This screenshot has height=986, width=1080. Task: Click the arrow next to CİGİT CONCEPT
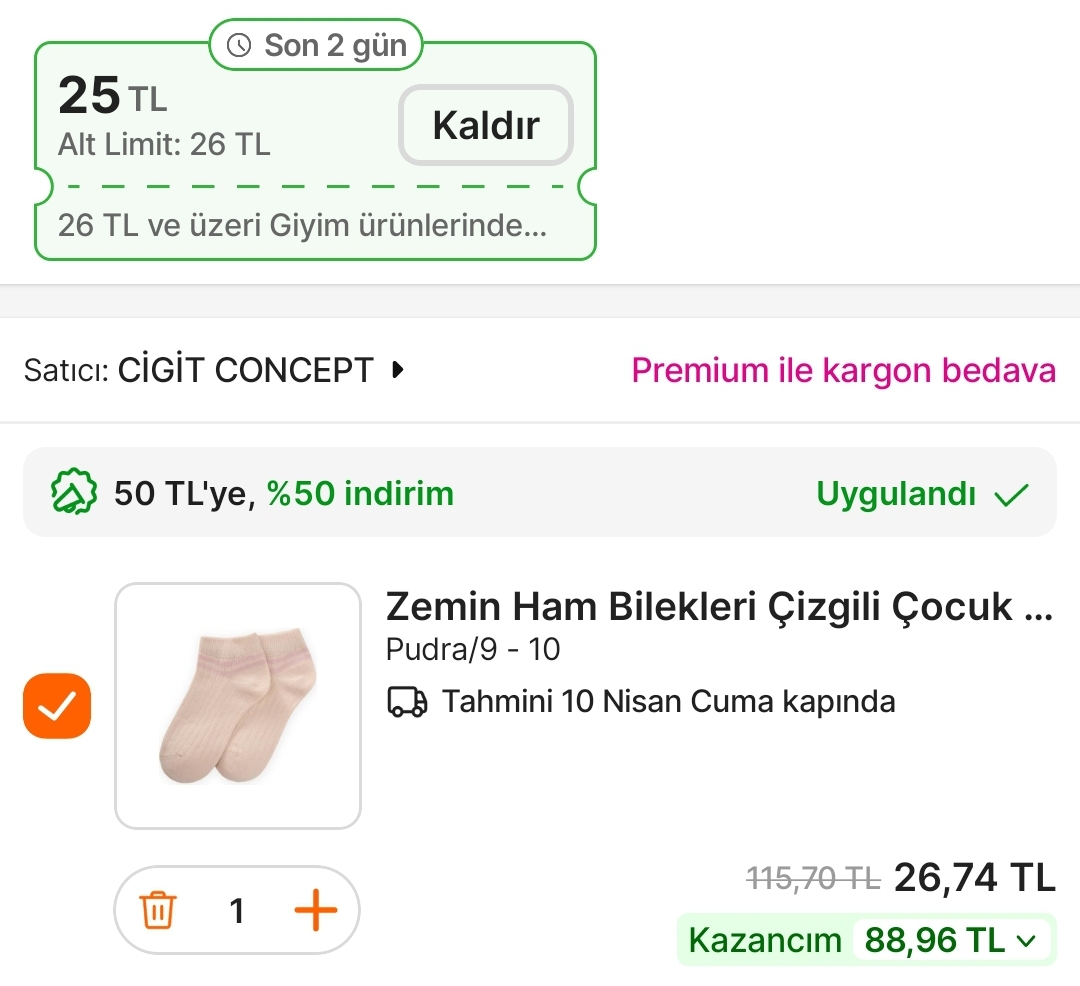(x=398, y=370)
